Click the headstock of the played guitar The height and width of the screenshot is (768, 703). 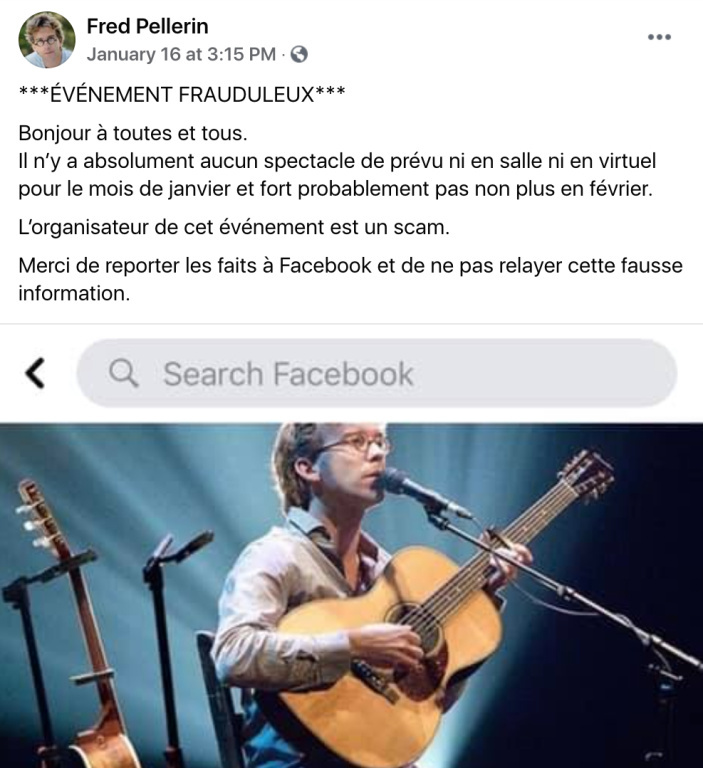point(588,475)
